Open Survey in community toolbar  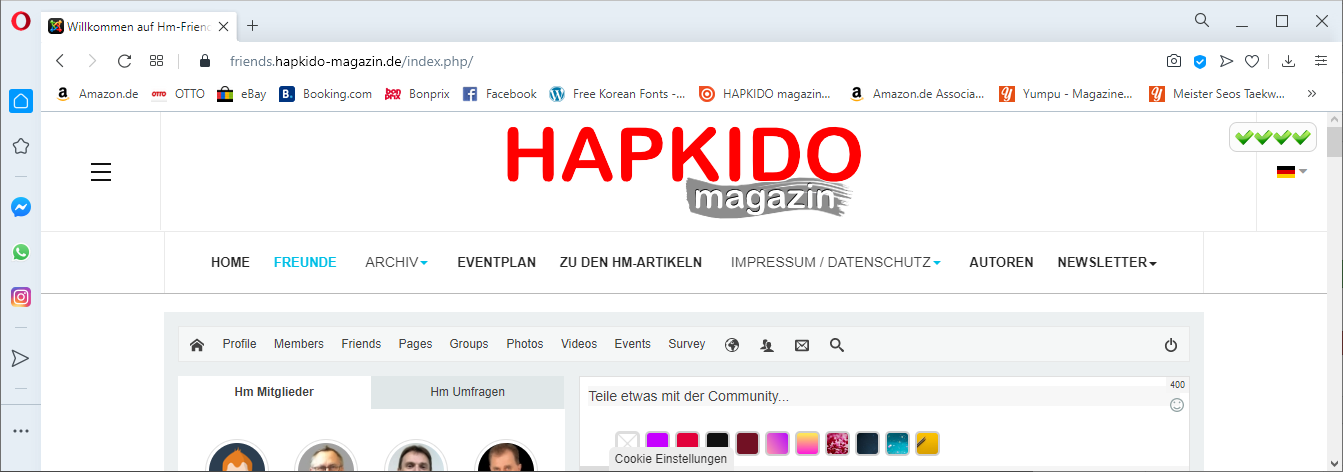point(687,344)
